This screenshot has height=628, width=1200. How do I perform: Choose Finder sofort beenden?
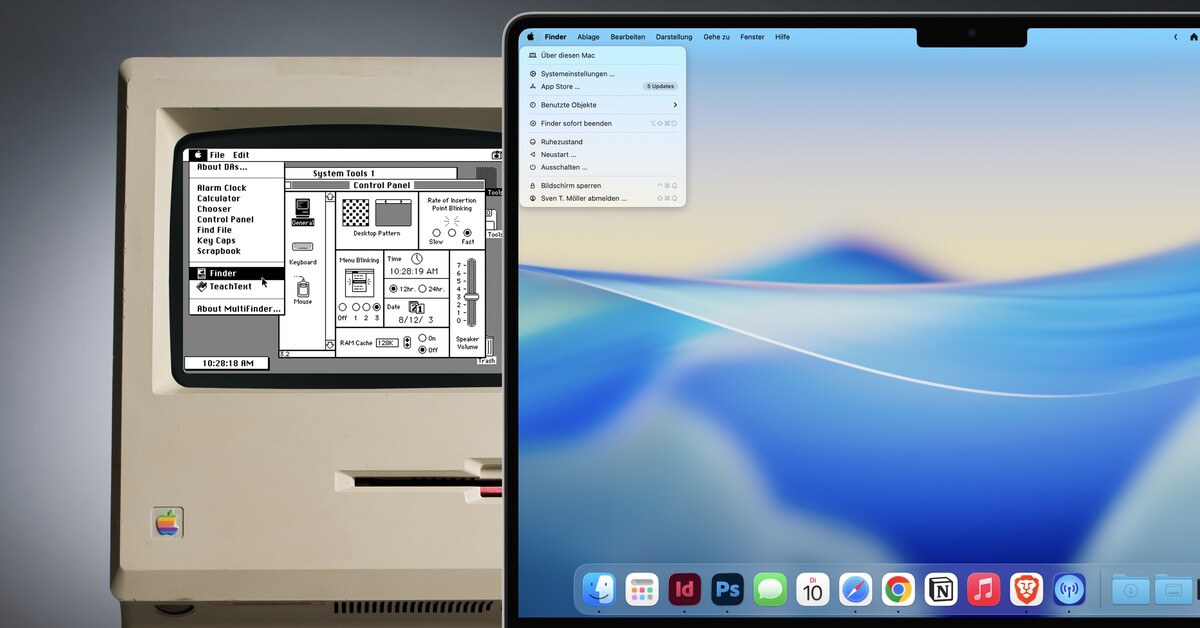603,123
